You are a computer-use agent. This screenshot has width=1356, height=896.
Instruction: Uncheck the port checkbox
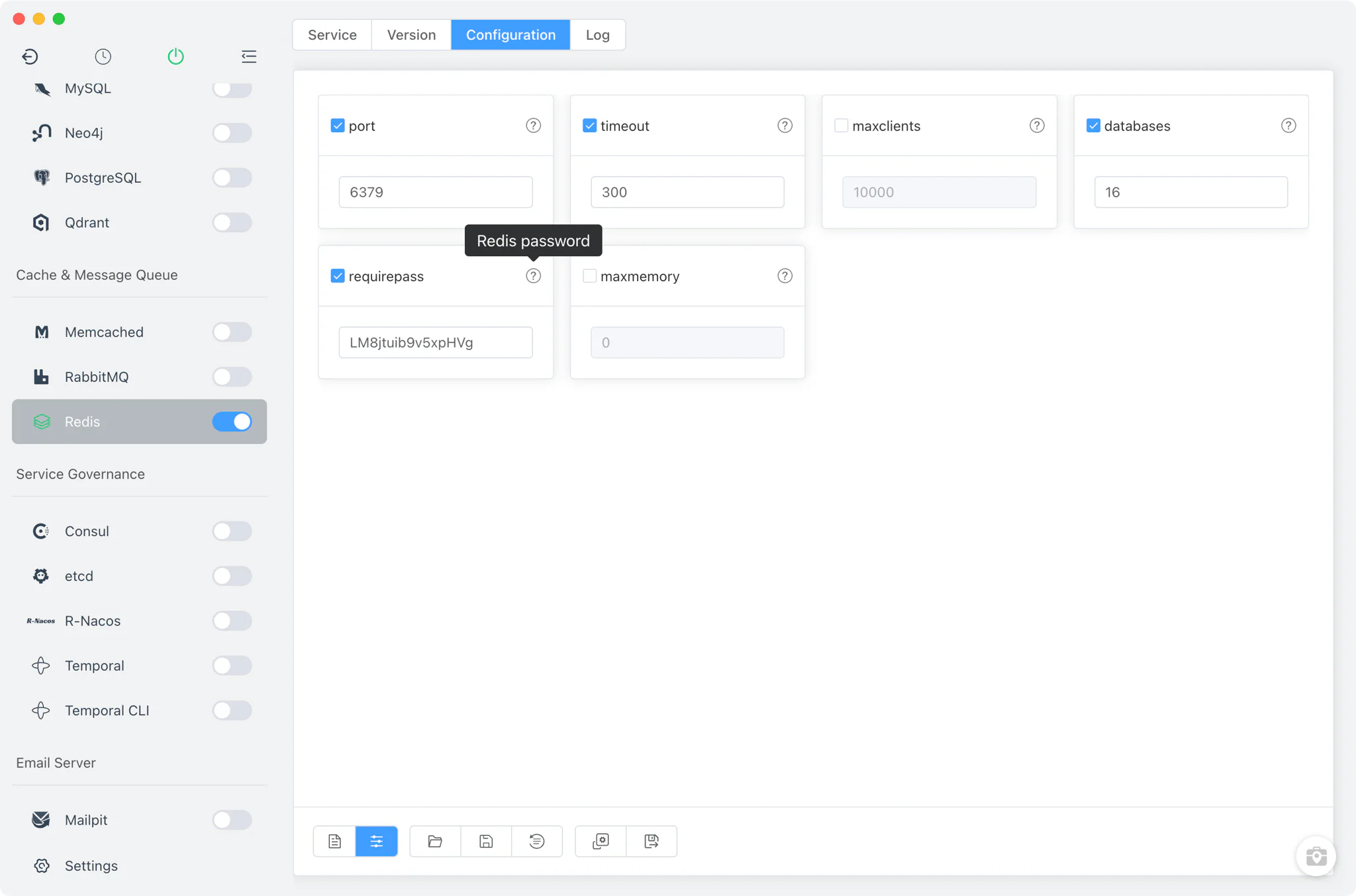[x=338, y=126]
